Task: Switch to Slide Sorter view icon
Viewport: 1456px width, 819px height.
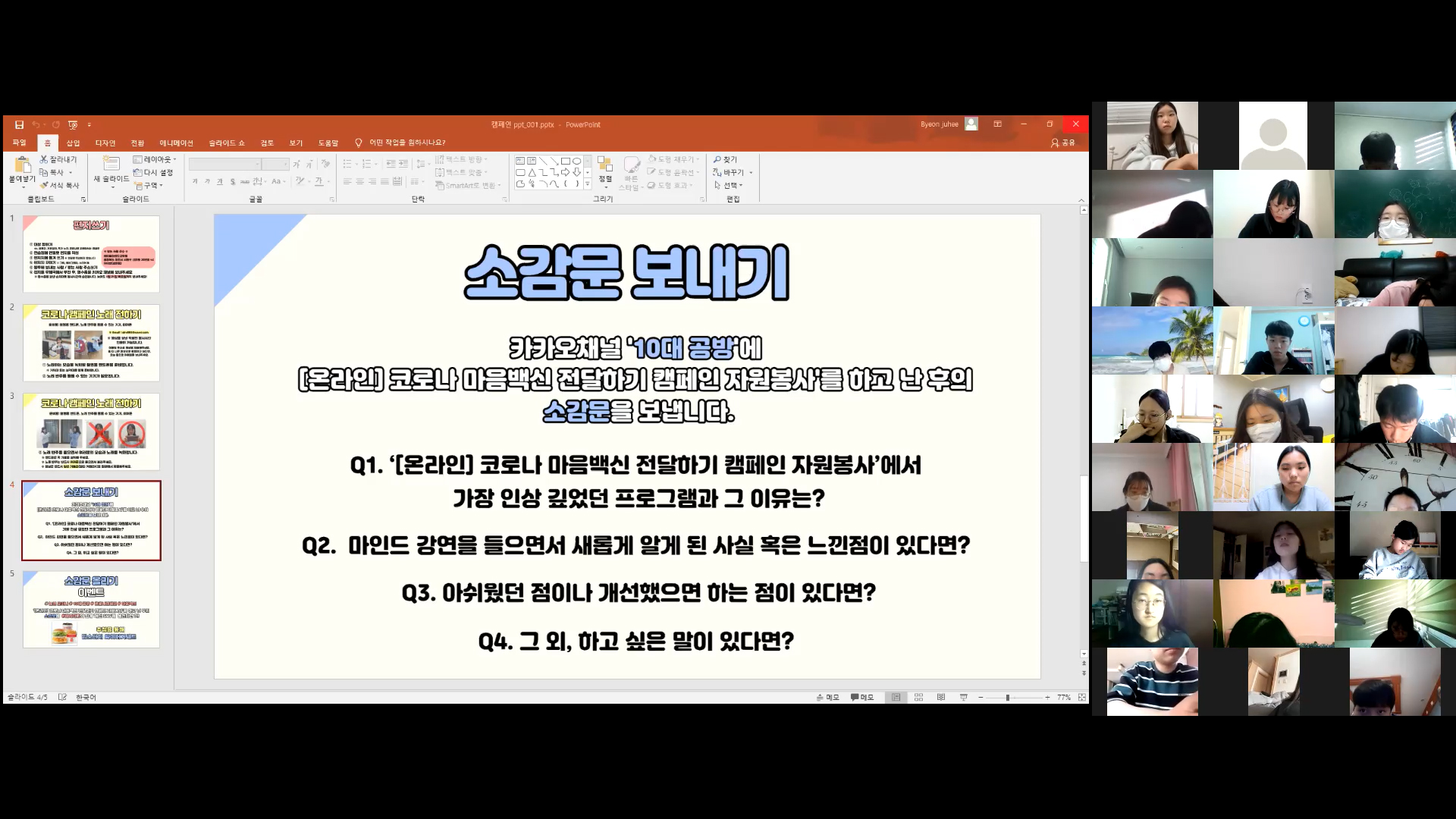Action: pos(918,697)
